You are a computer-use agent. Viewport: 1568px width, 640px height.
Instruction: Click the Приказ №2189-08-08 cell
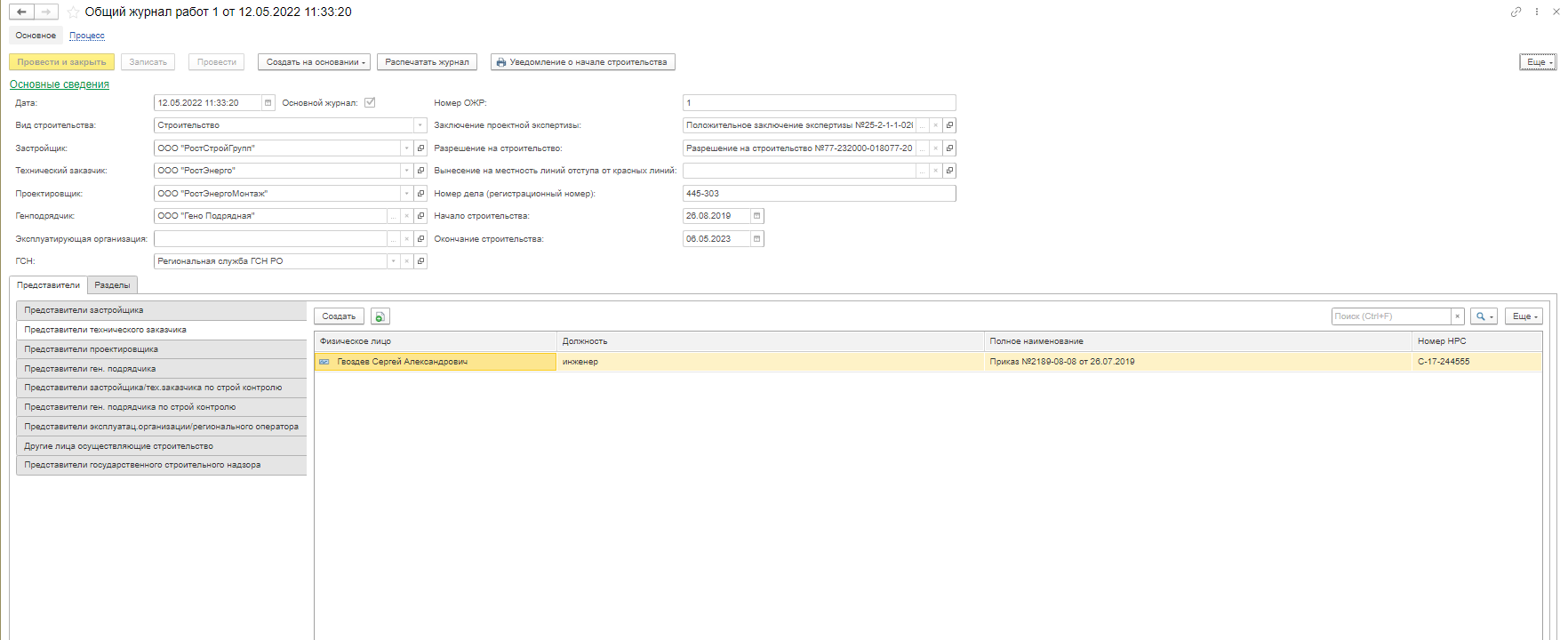(1198, 362)
